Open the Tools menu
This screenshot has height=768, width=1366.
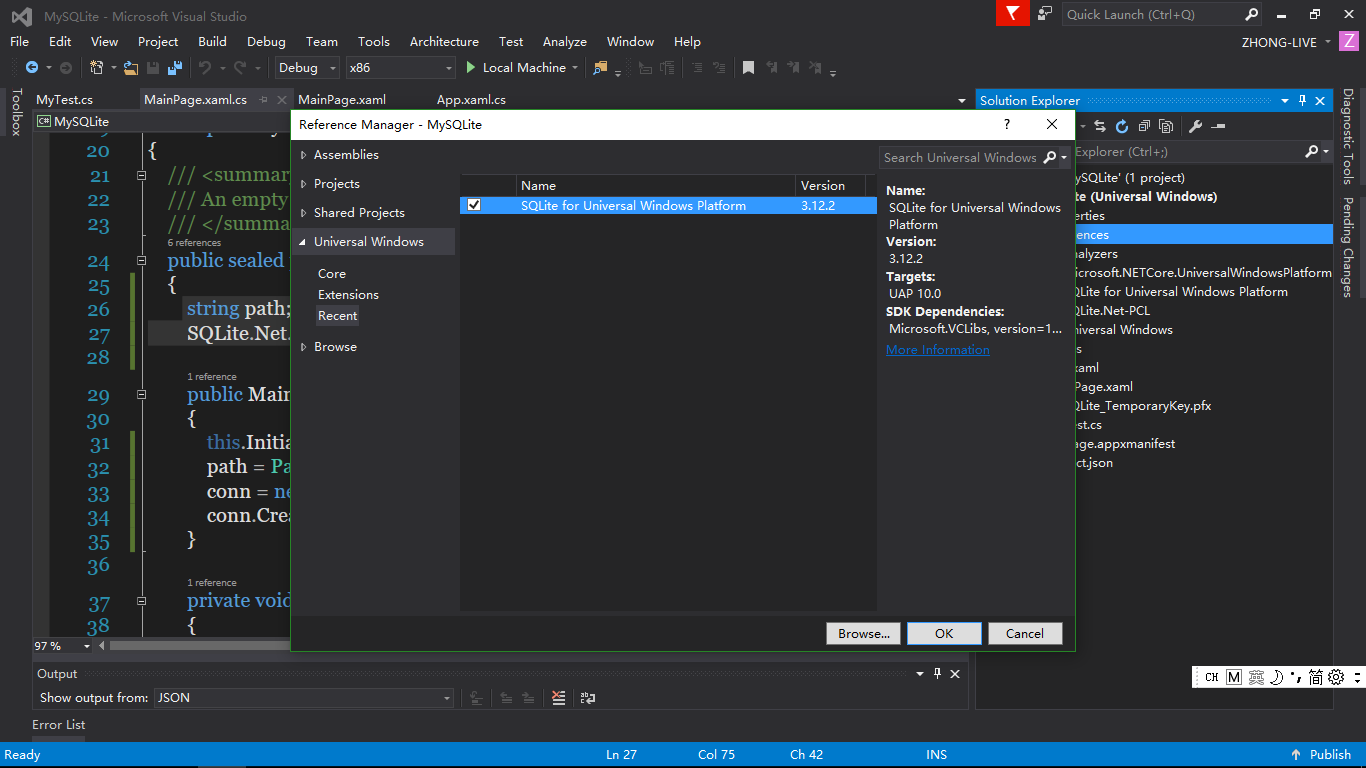coord(374,42)
